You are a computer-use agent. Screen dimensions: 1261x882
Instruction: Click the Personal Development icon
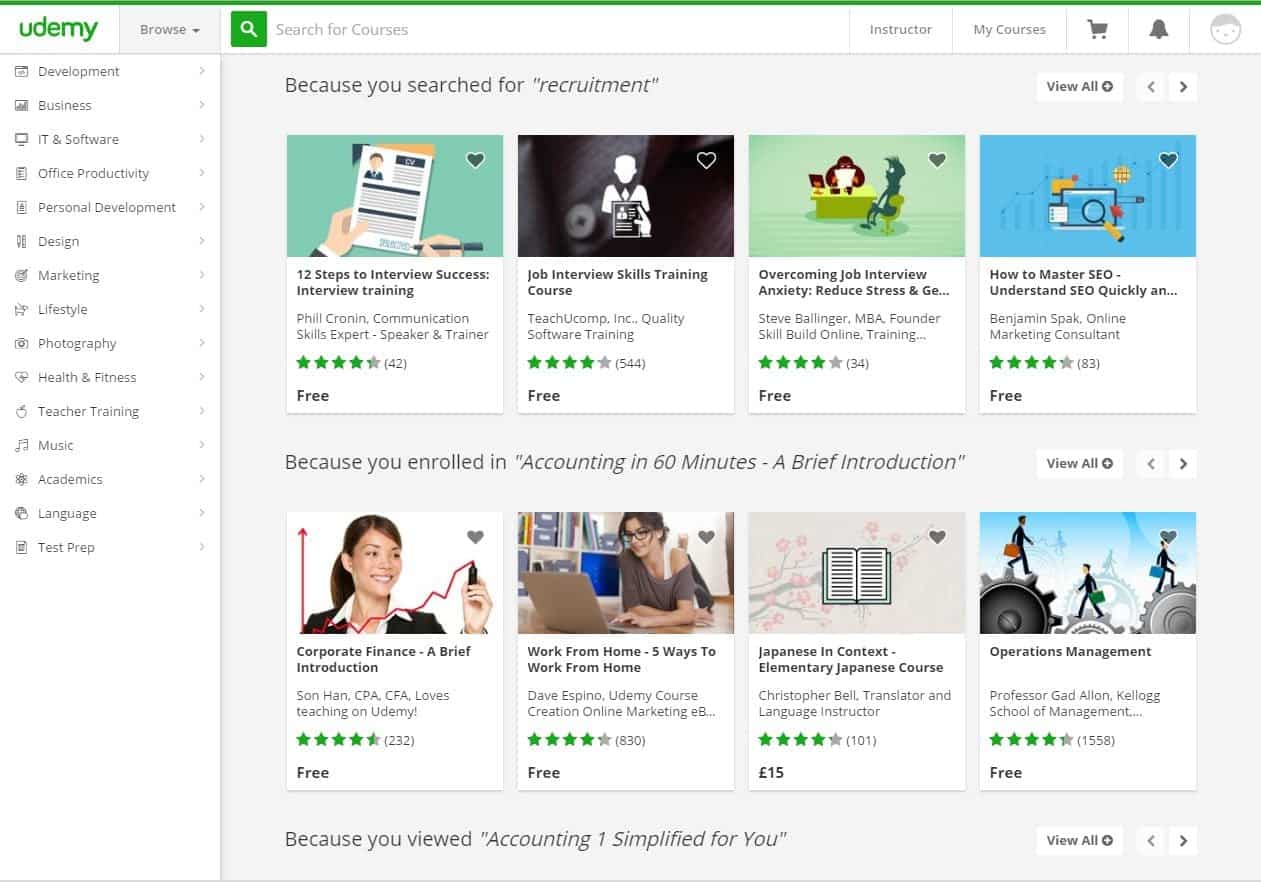click(x=21, y=207)
